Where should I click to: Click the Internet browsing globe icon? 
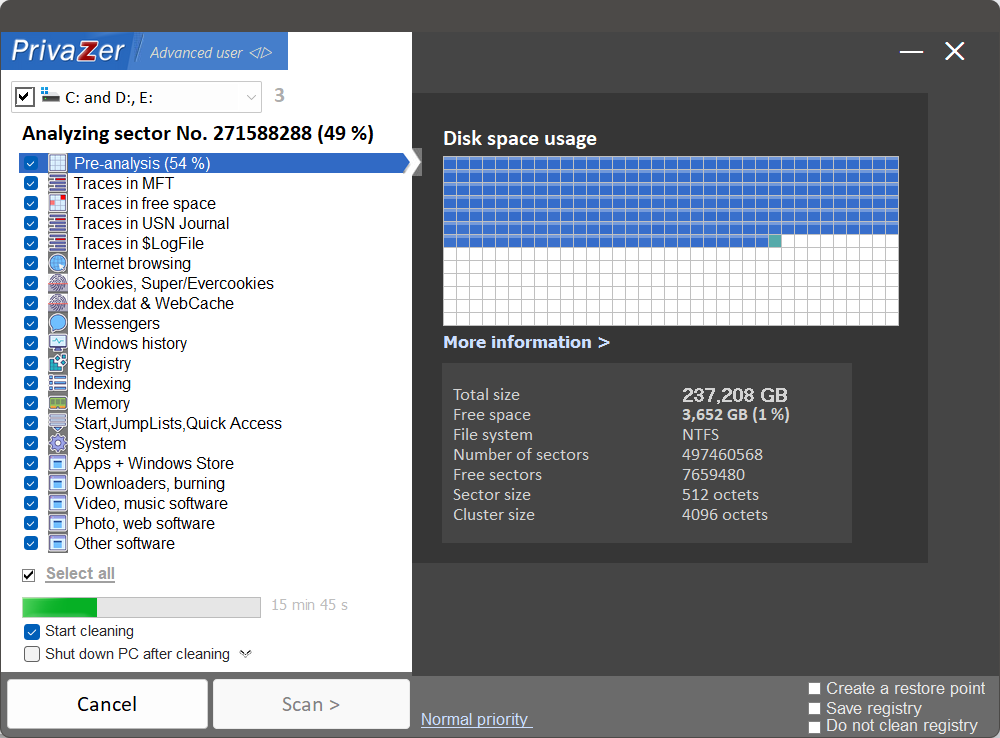(x=57, y=263)
